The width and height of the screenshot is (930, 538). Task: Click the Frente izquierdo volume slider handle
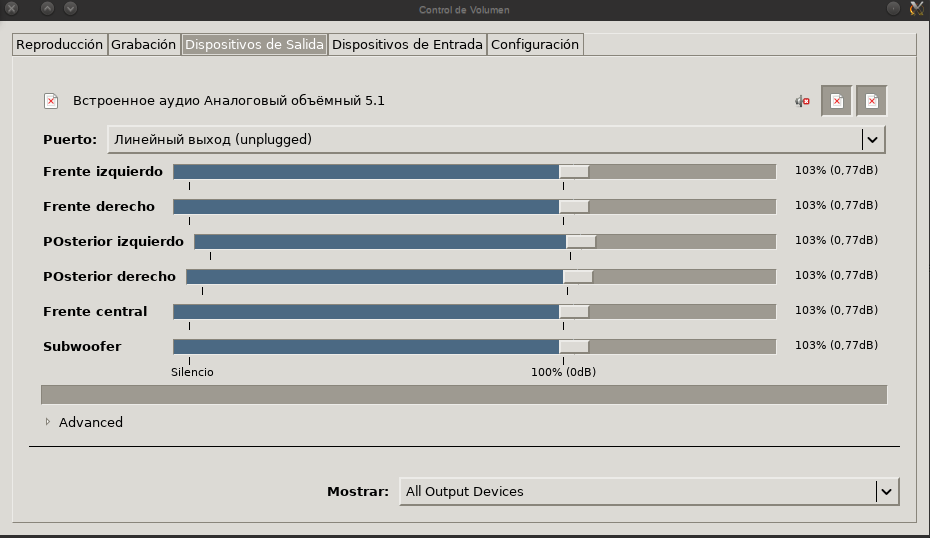(x=574, y=172)
